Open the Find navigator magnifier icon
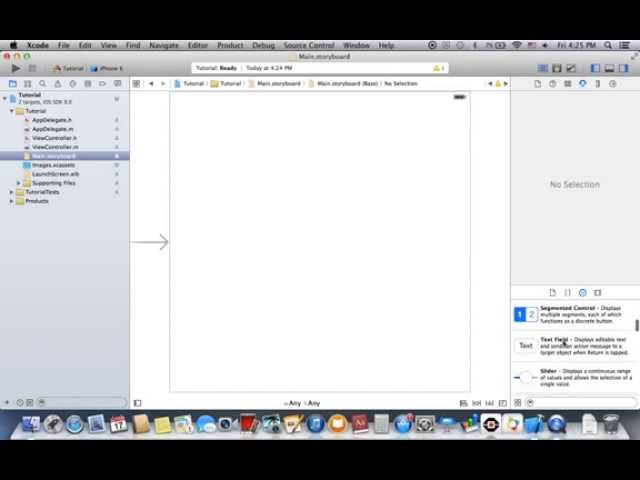The image size is (640, 480). 42,84
